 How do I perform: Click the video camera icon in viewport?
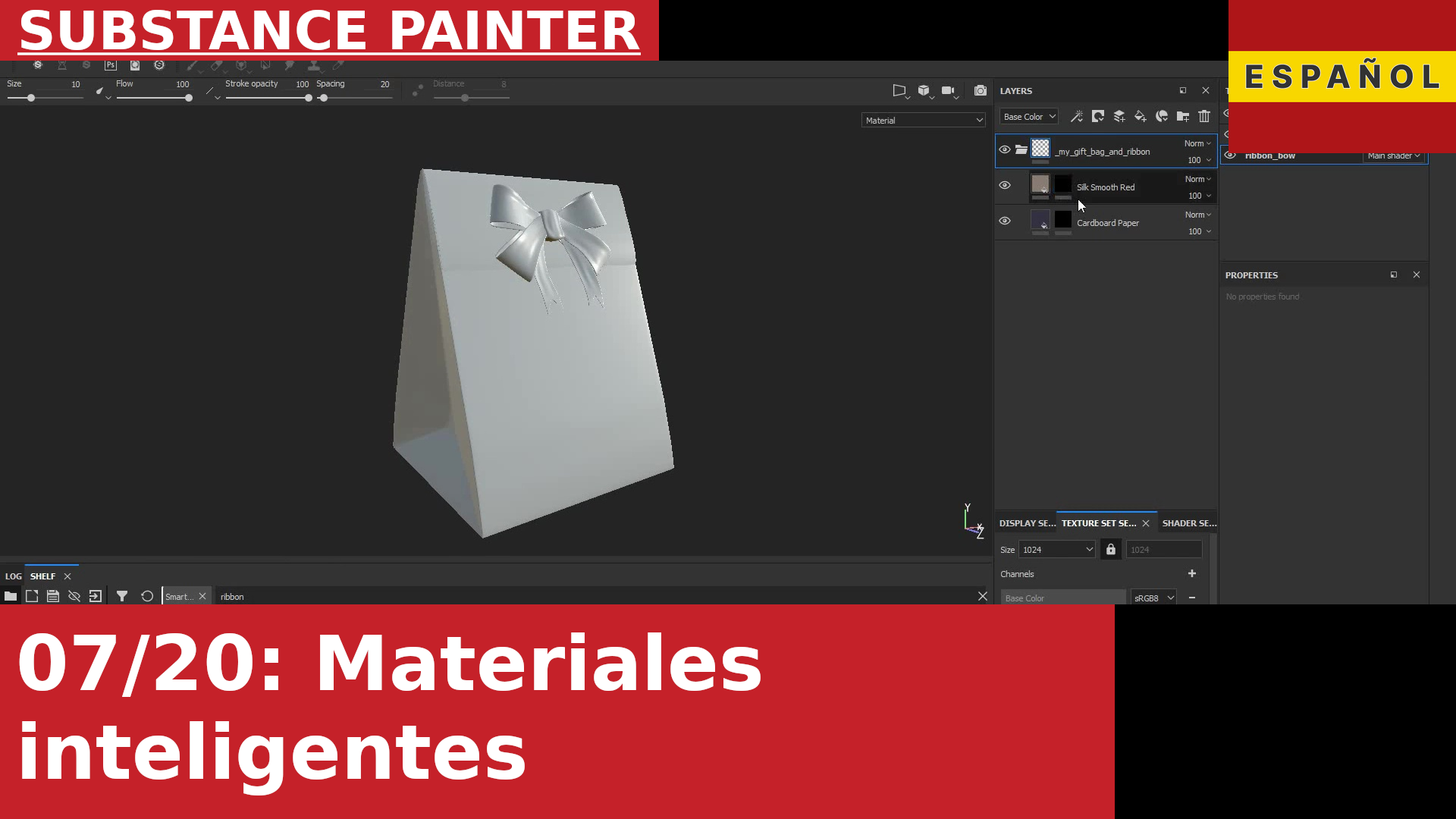[x=948, y=90]
